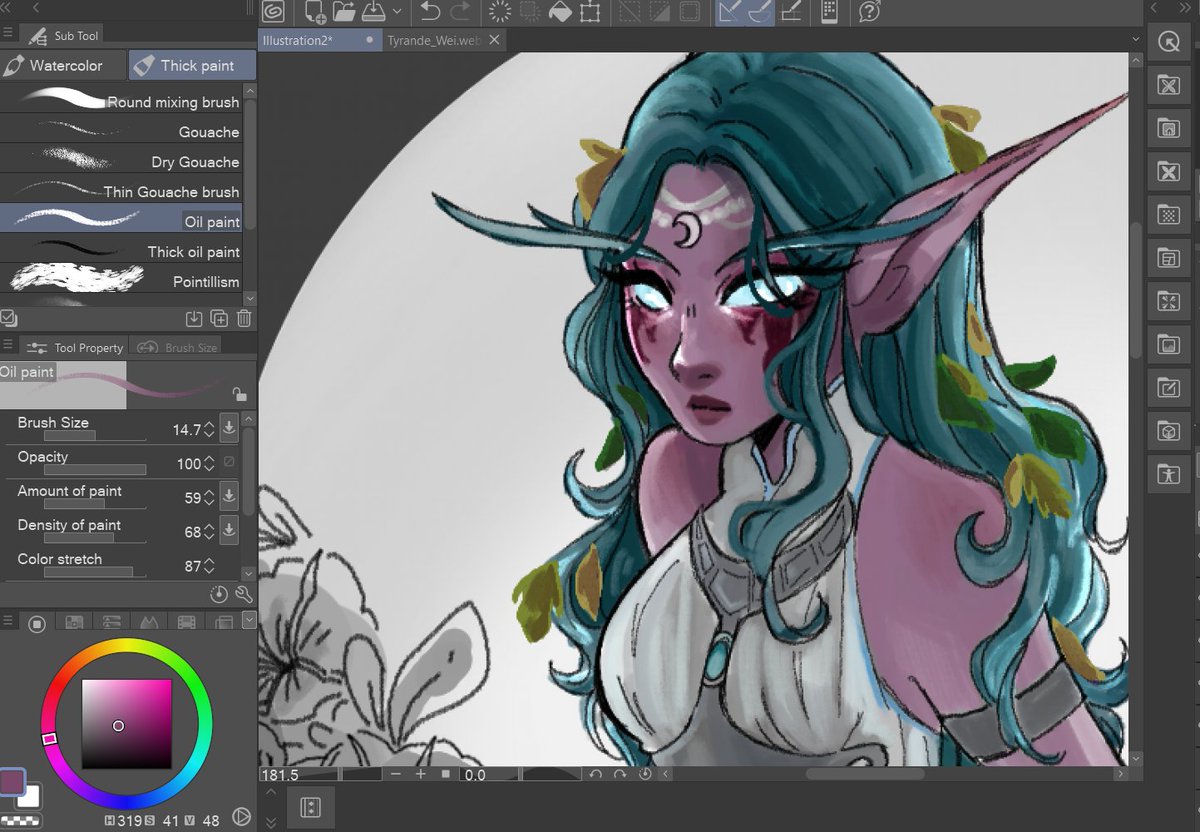Redo the undone action
Image resolution: width=1200 pixels, height=832 pixels.
click(461, 12)
